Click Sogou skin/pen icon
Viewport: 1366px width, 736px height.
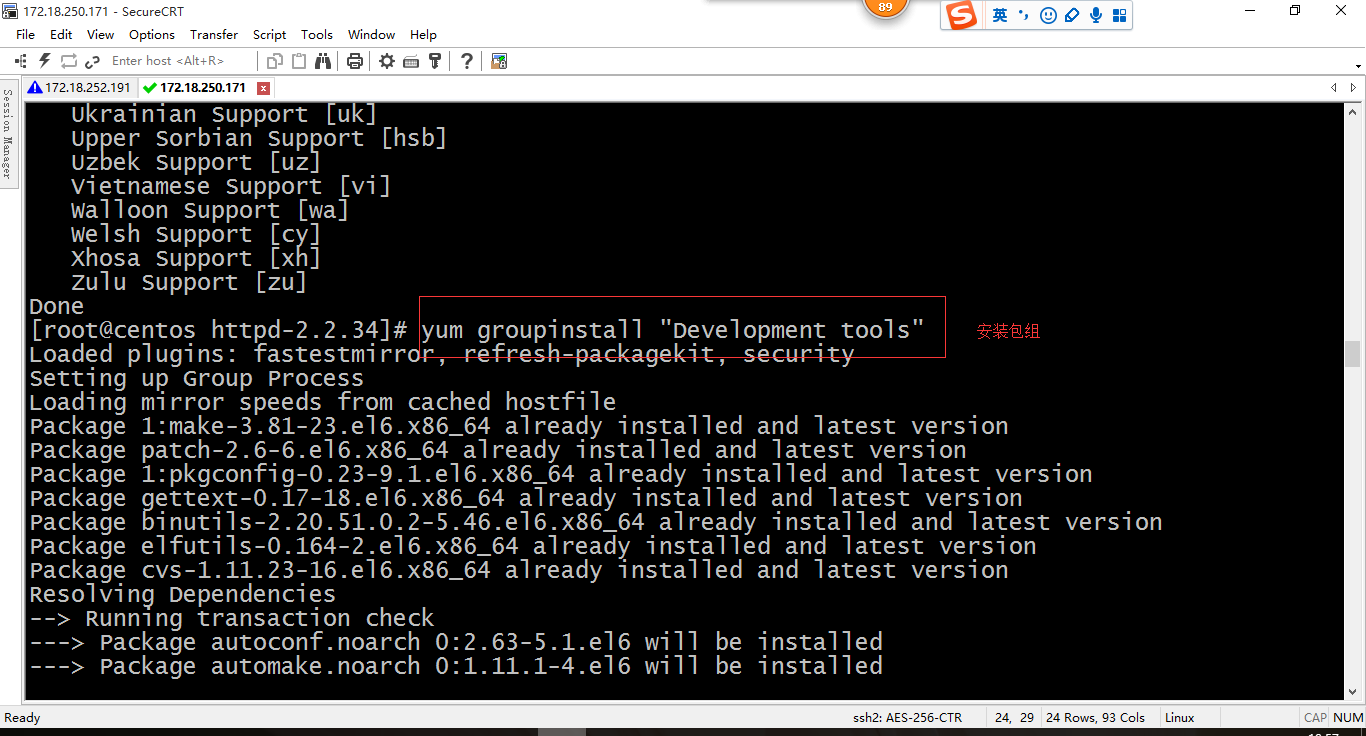click(1072, 15)
